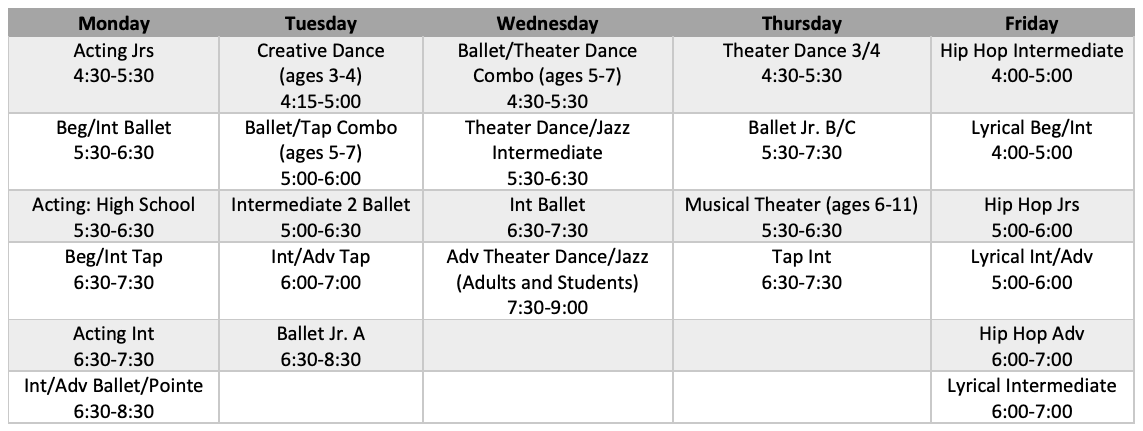Select the Thursday column header
The height and width of the screenshot is (431, 1143).
tap(801, 24)
